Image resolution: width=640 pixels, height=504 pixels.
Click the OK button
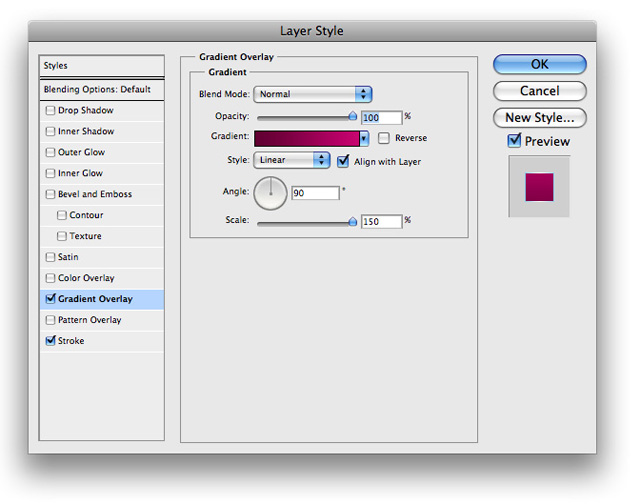click(540, 64)
